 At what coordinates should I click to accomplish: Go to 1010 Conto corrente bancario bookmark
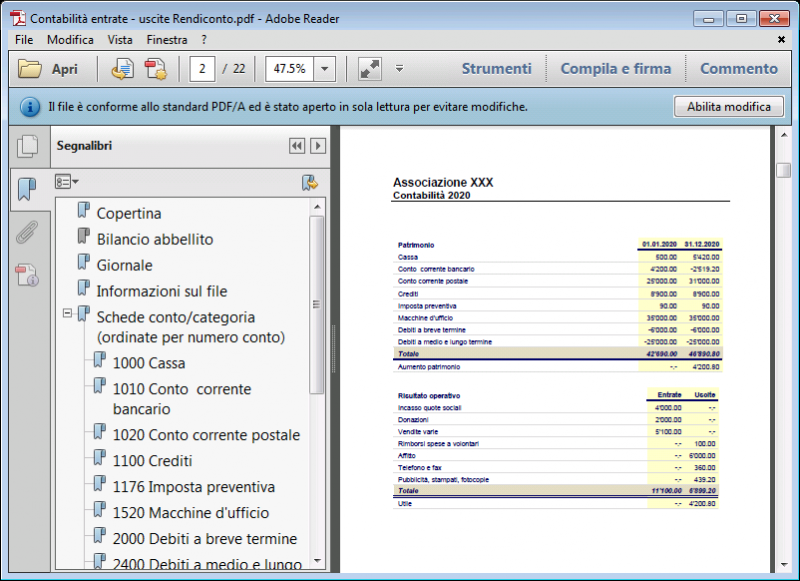coord(182,399)
